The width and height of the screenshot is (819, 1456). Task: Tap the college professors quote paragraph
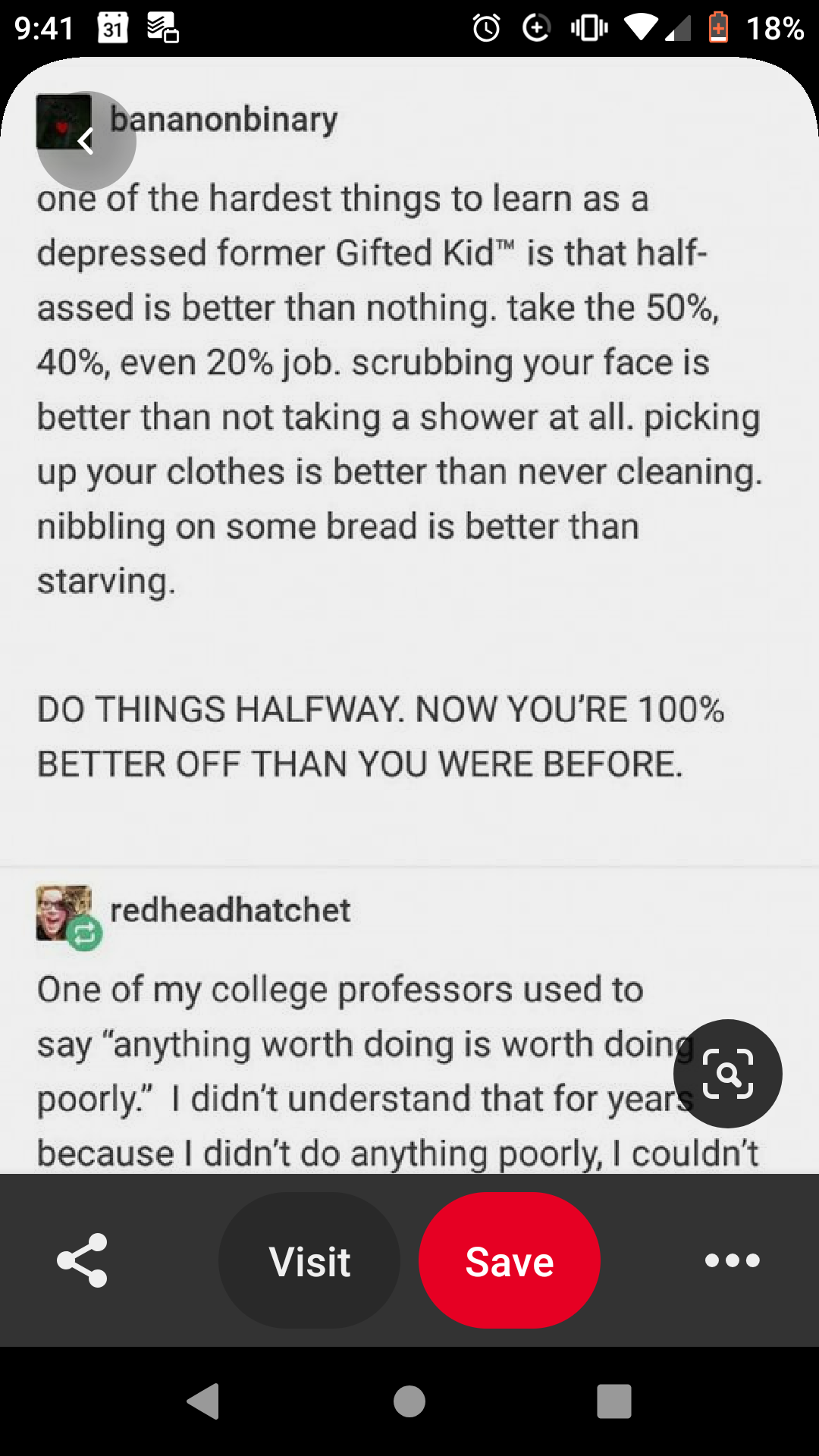[x=398, y=1071]
